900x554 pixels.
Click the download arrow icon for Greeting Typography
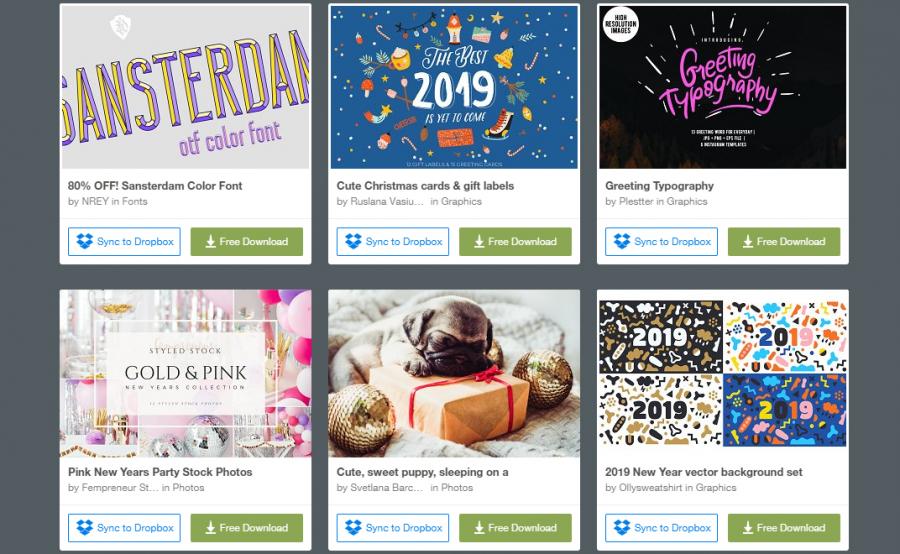747,242
